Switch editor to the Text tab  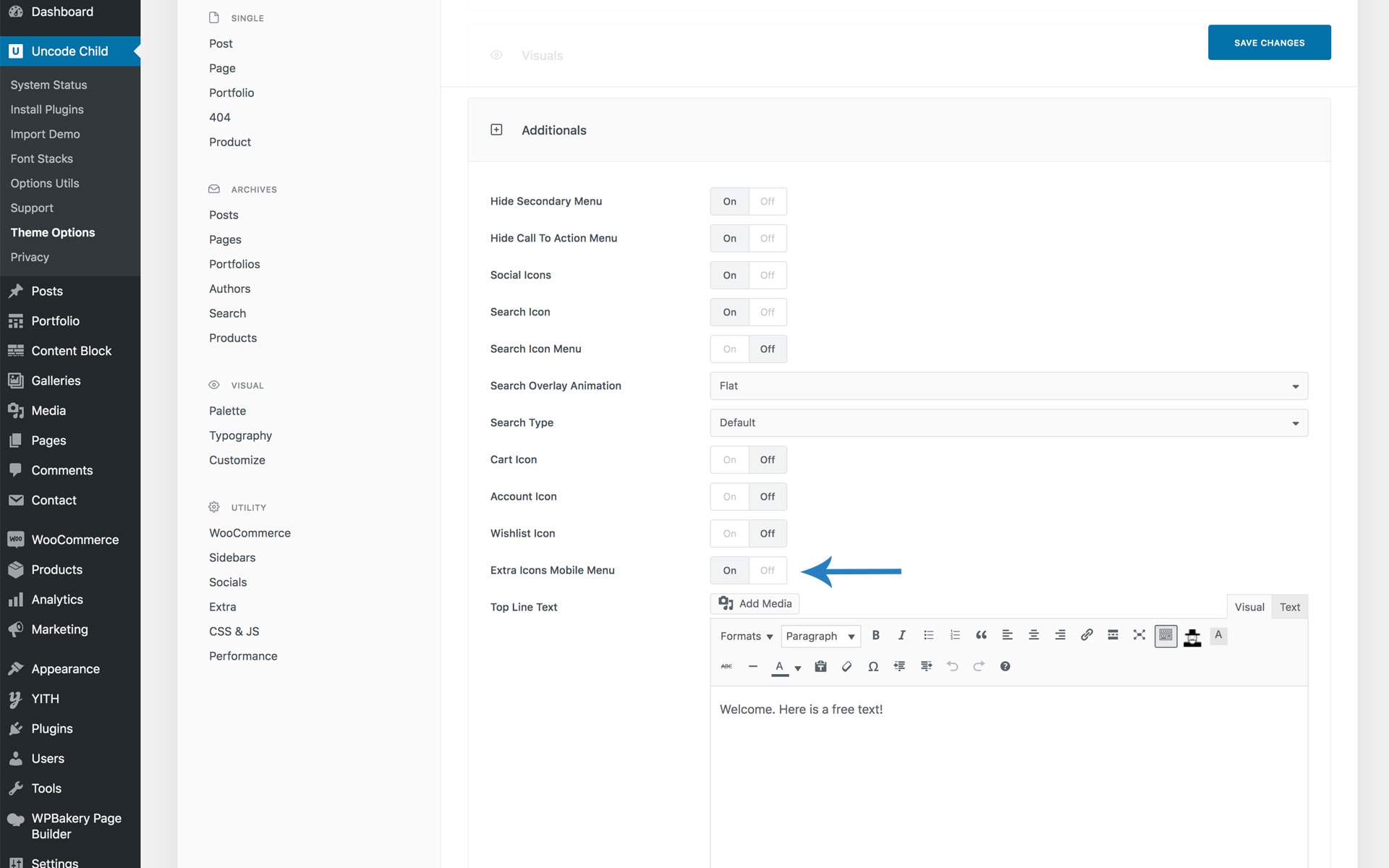(x=1289, y=608)
